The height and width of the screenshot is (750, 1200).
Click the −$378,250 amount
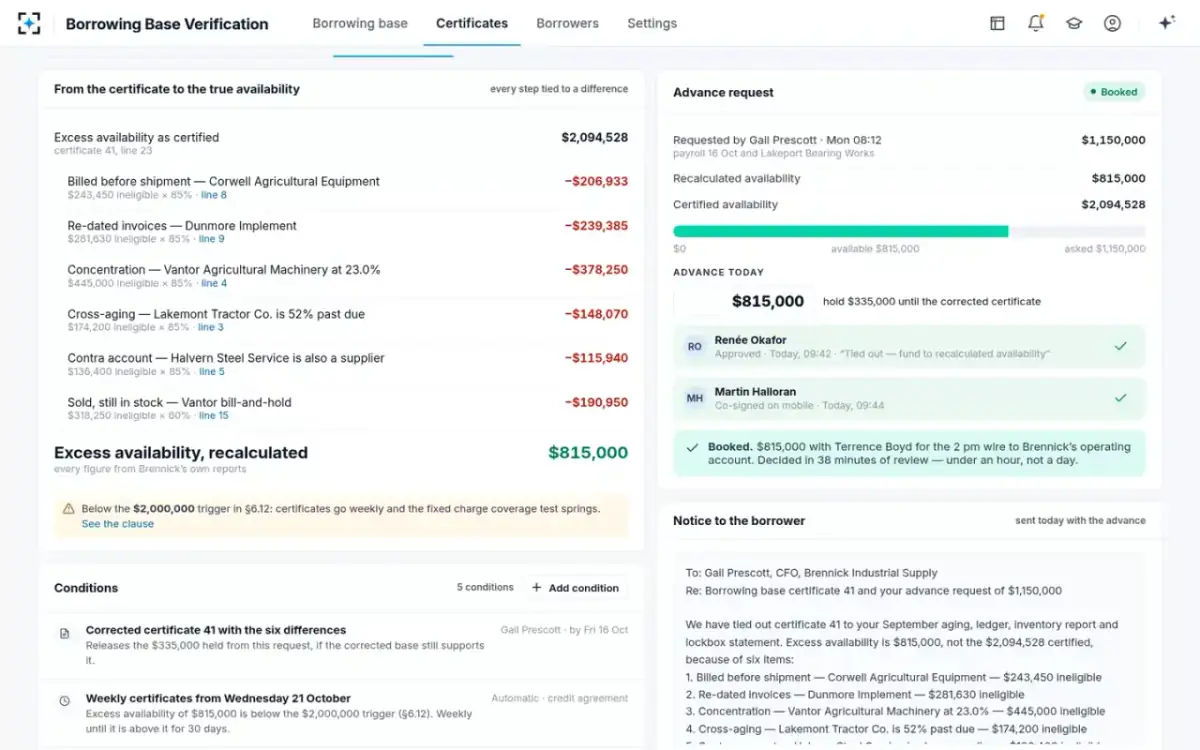coord(596,270)
